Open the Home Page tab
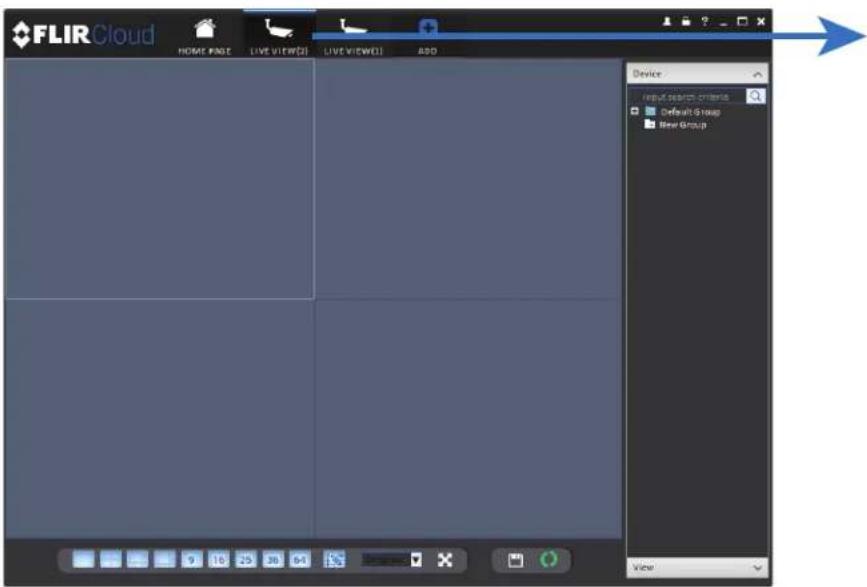 [x=205, y=36]
